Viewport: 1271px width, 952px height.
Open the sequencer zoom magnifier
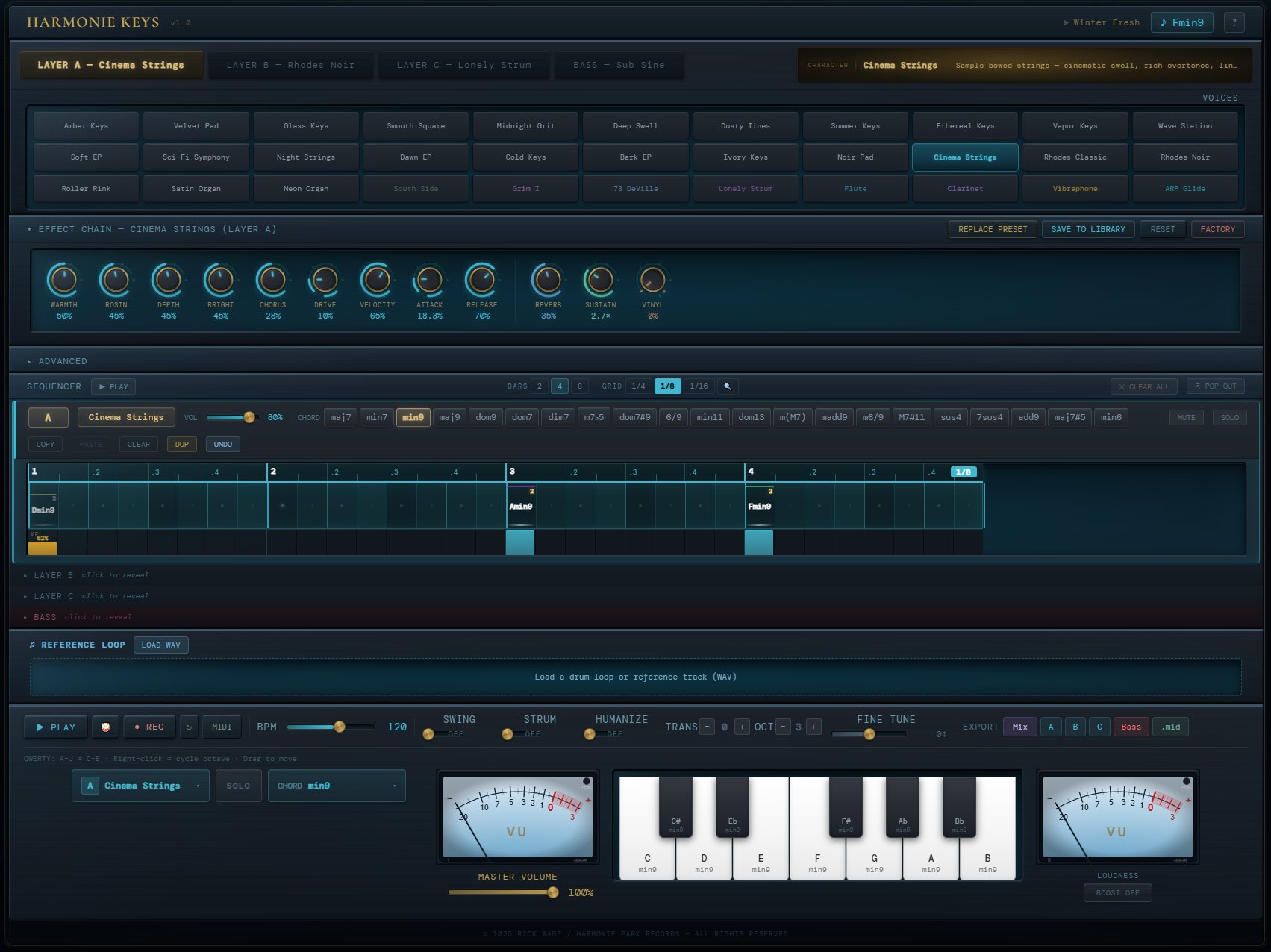[x=727, y=386]
